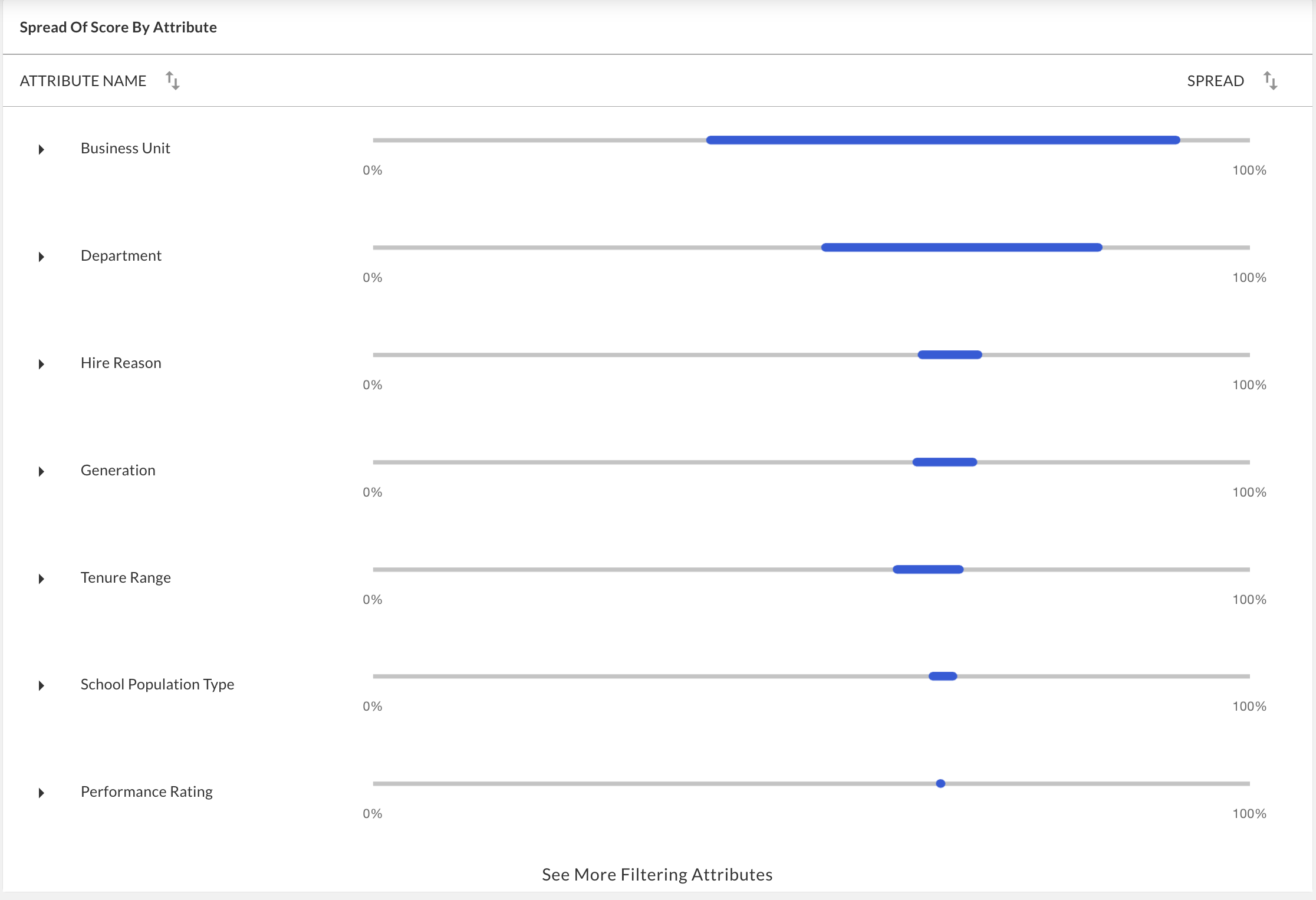Sort by attribute name arrows icon
The width and height of the screenshot is (1316, 900).
coord(173,81)
